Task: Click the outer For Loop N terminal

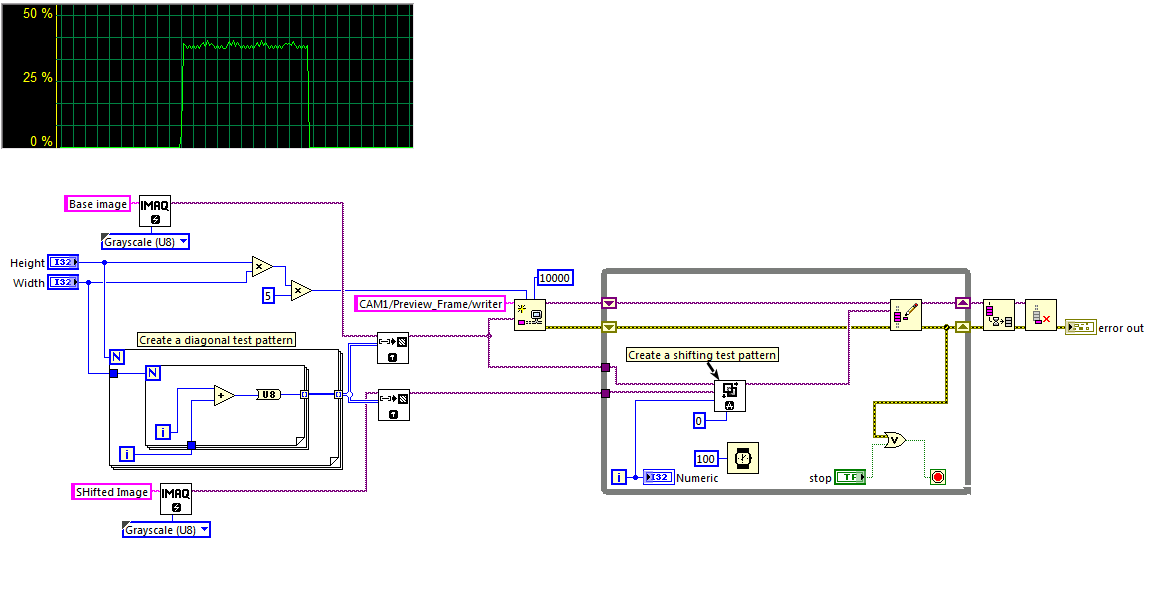Action: pyautogui.click(x=117, y=357)
